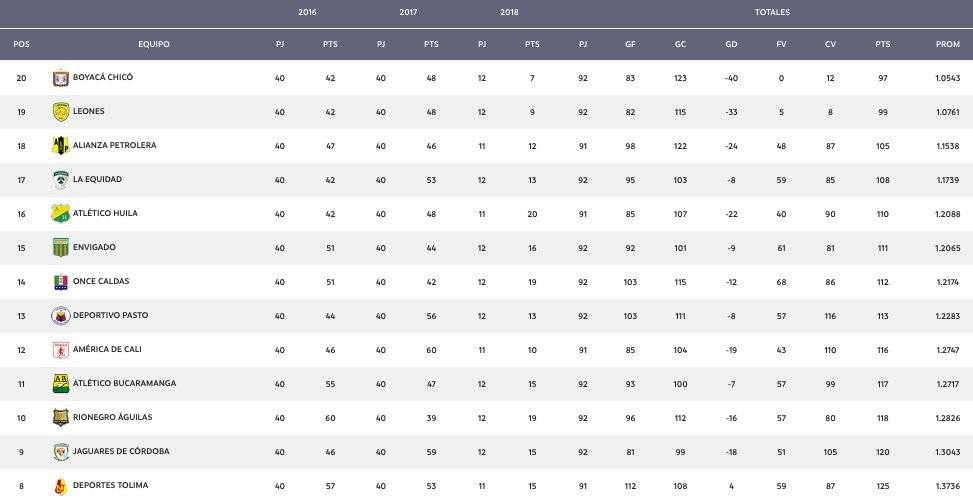The height and width of the screenshot is (502, 973).
Task: Click the Atlético Bucaramanga team logo
Action: click(x=60, y=383)
